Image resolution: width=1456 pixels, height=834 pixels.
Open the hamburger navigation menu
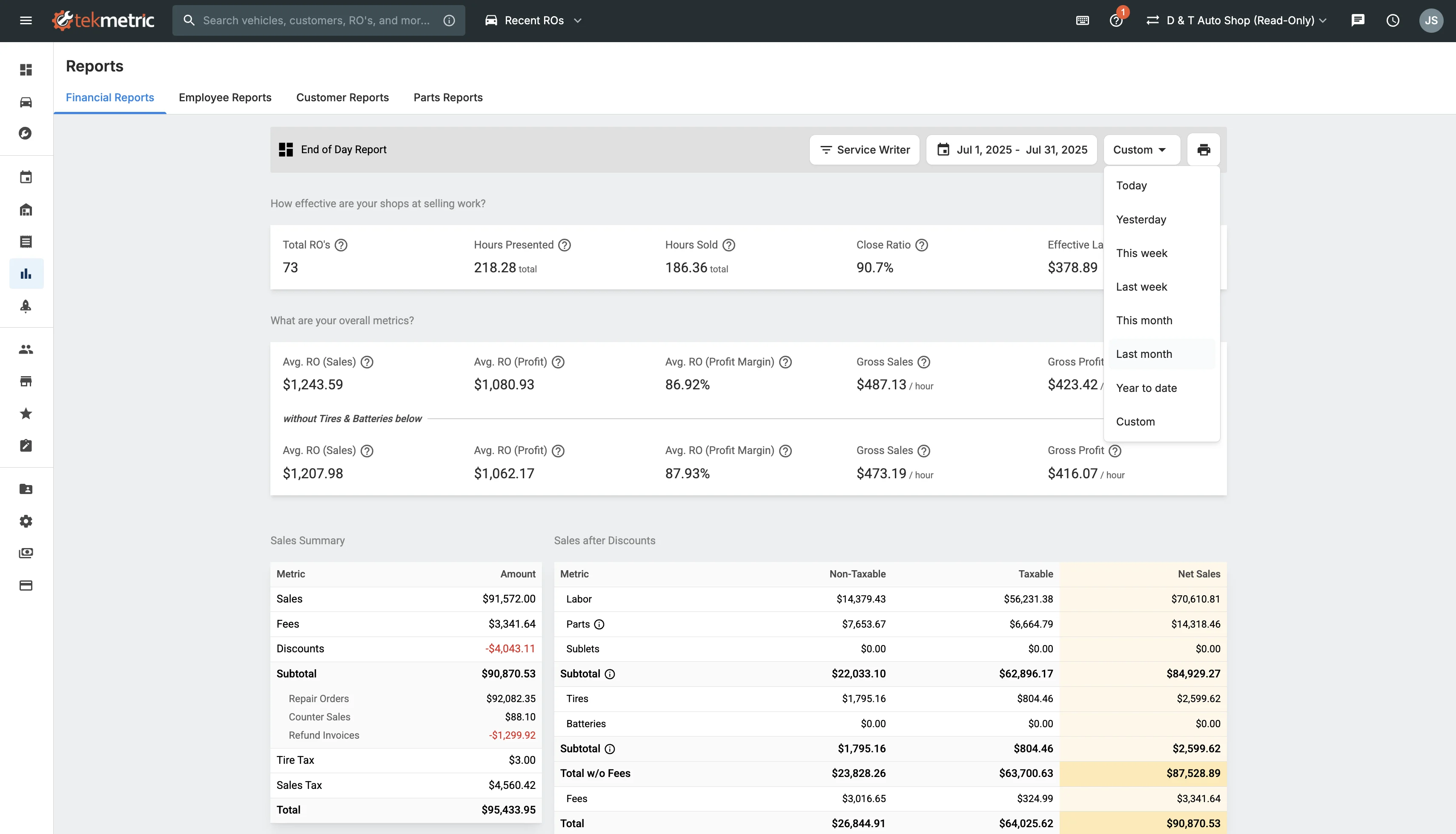pos(26,20)
